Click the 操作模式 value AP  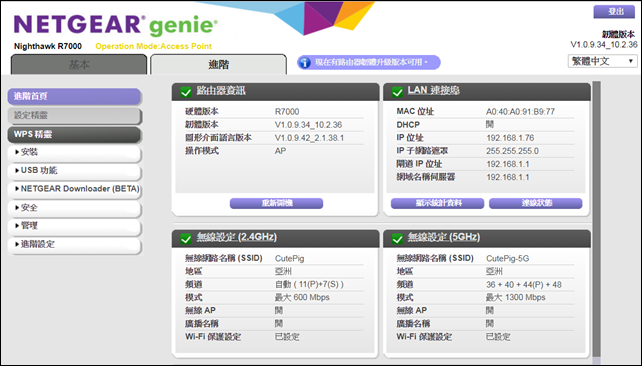click(280, 151)
